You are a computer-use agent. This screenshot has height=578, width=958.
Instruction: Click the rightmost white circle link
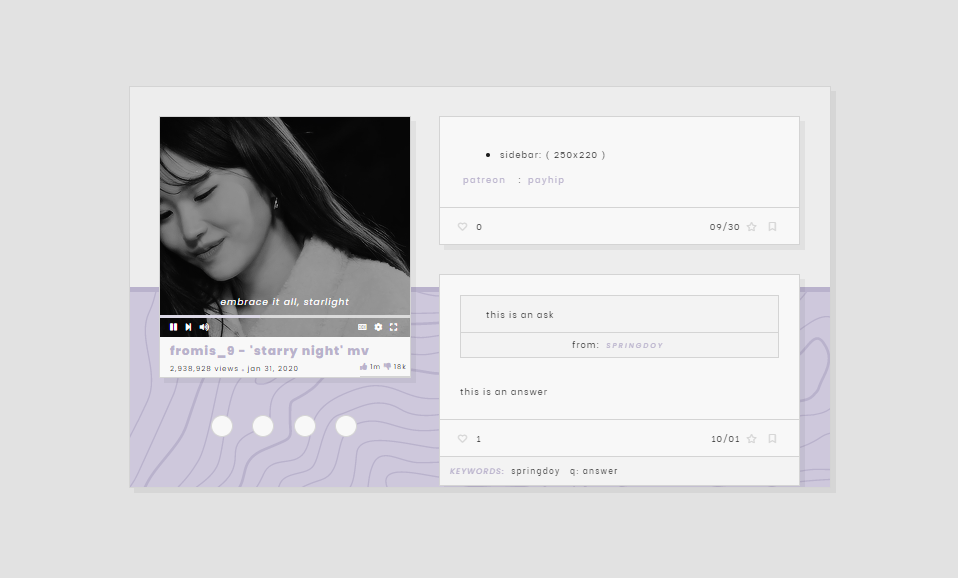[346, 426]
